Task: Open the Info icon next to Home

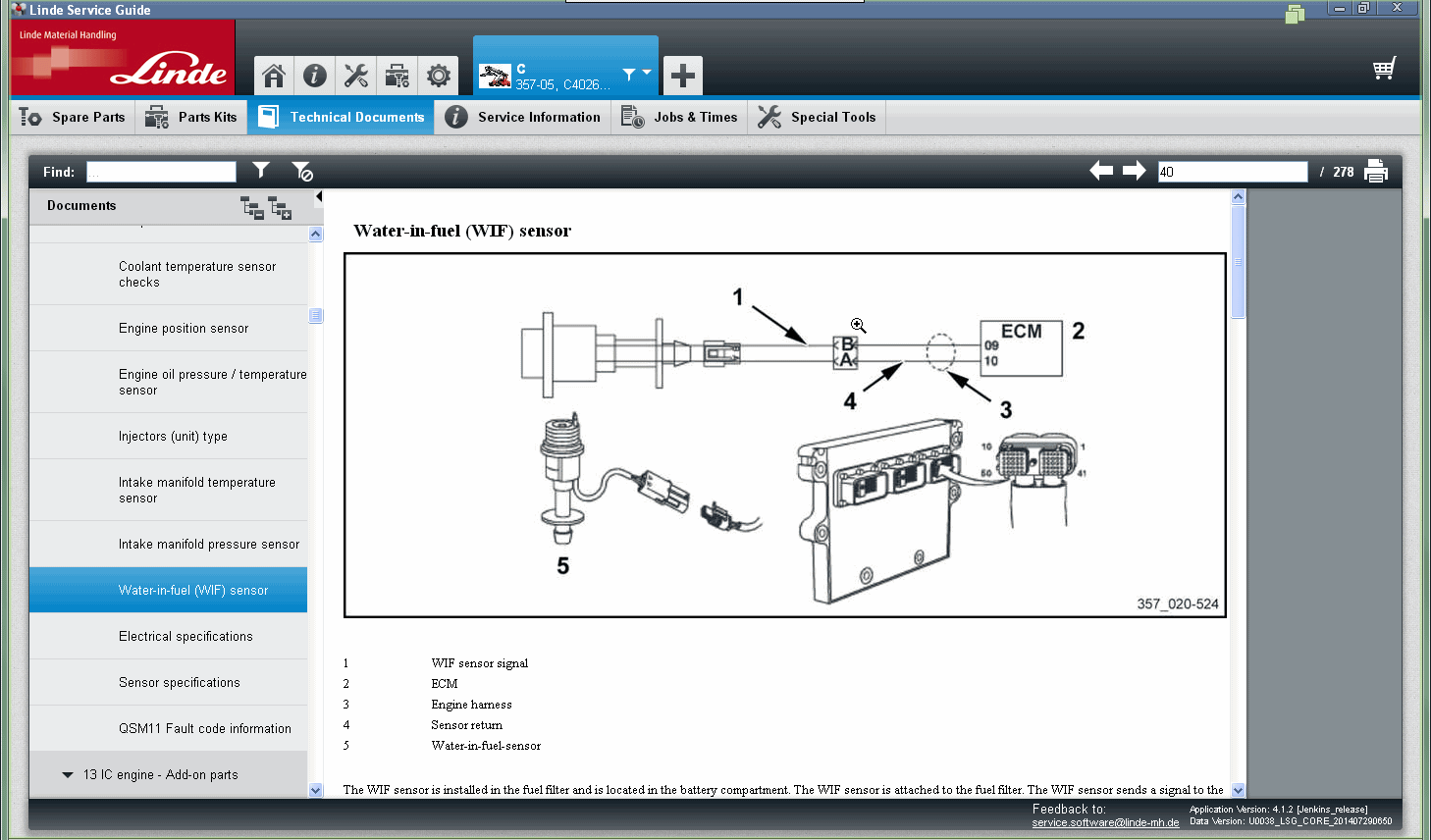Action: coord(314,76)
